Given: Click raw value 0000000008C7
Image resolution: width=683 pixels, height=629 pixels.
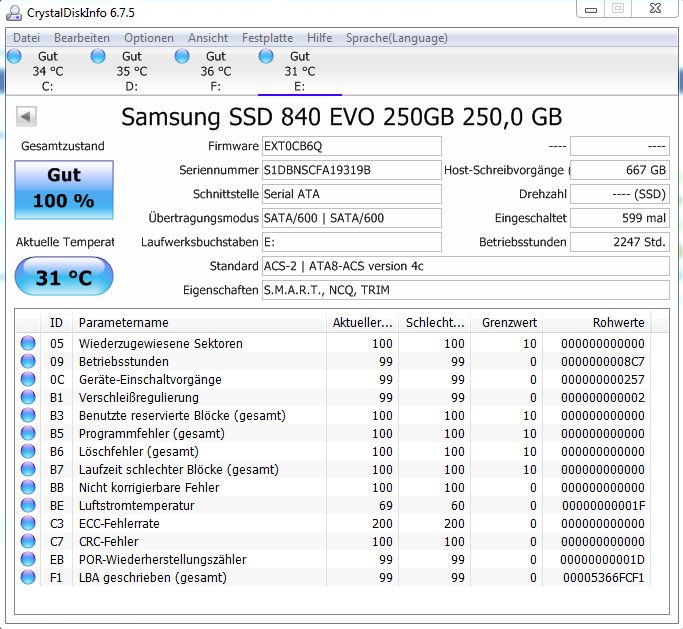Looking at the screenshot, I should point(603,362).
